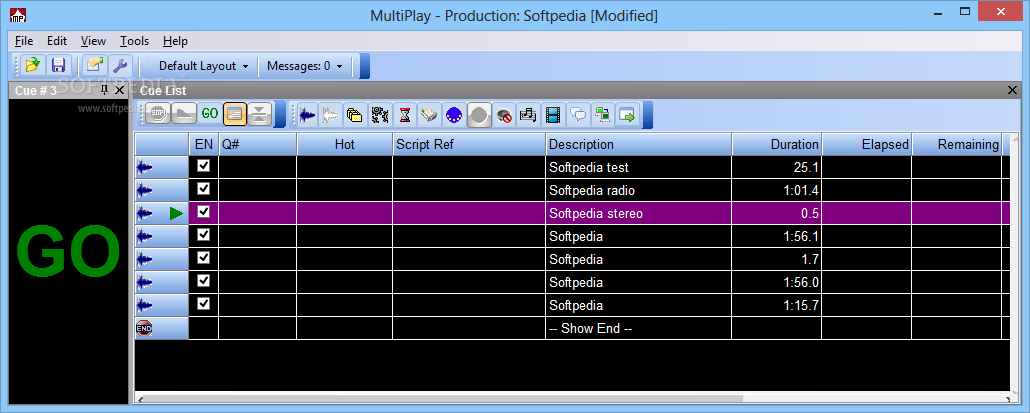Open the Messages: 0 dropdown
Screen dimensions: 1030x413
[305, 66]
